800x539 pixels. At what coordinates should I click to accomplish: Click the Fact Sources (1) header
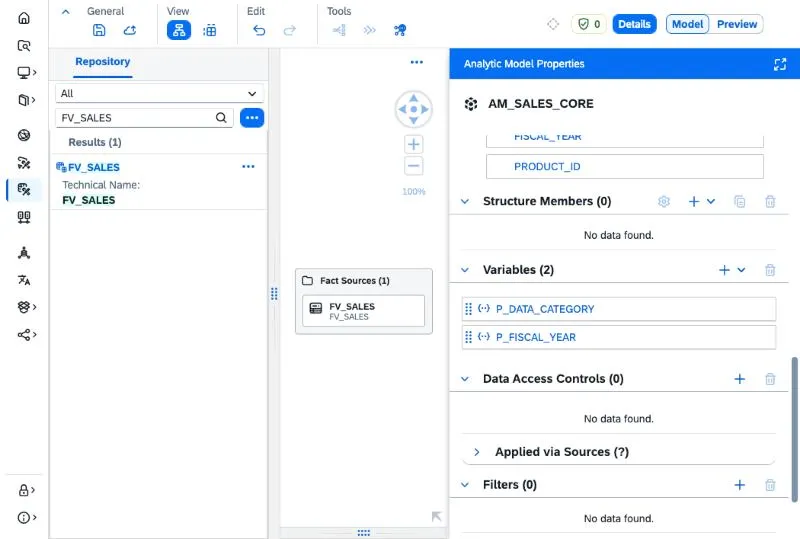click(x=355, y=281)
